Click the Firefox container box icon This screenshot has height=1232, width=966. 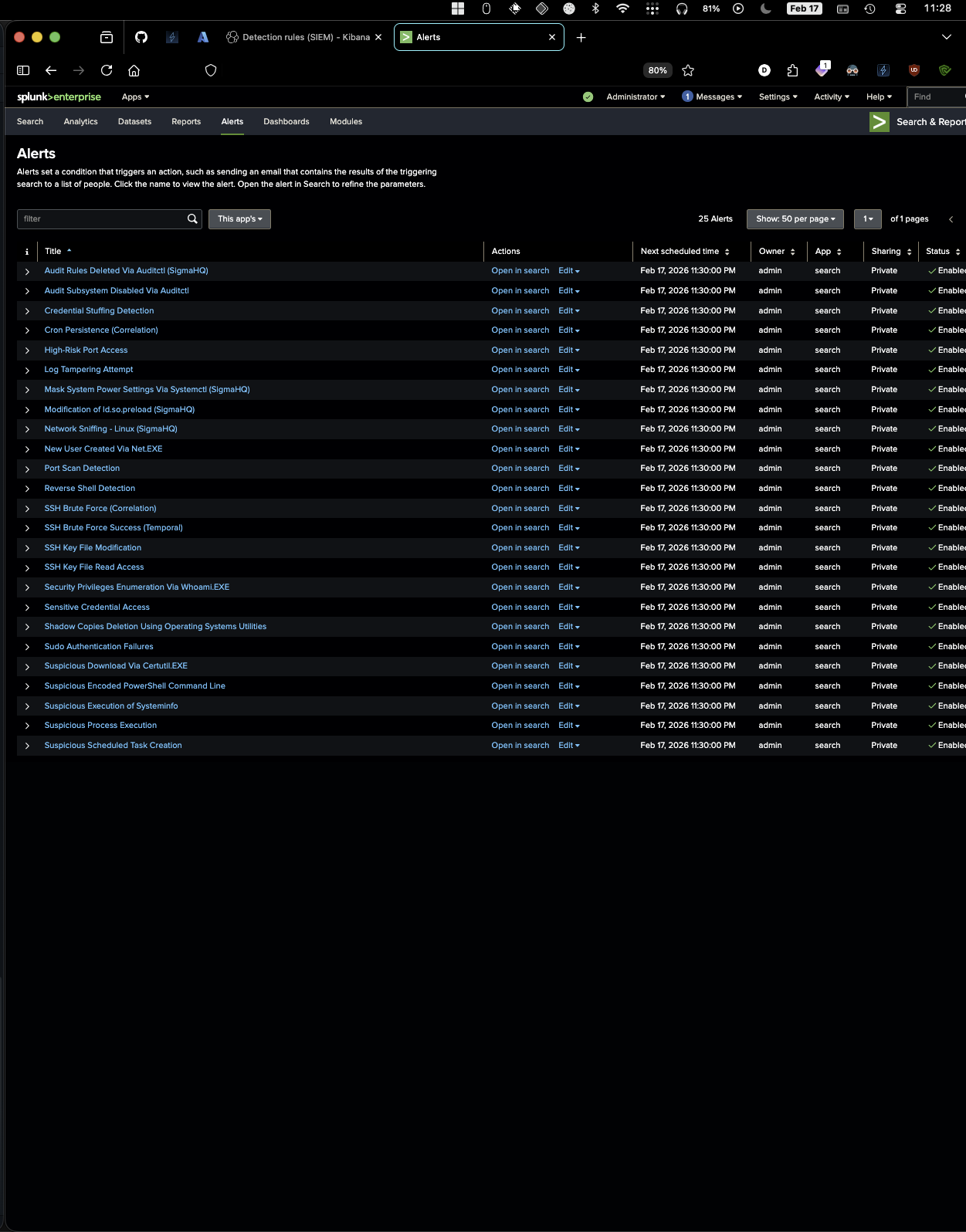107,37
